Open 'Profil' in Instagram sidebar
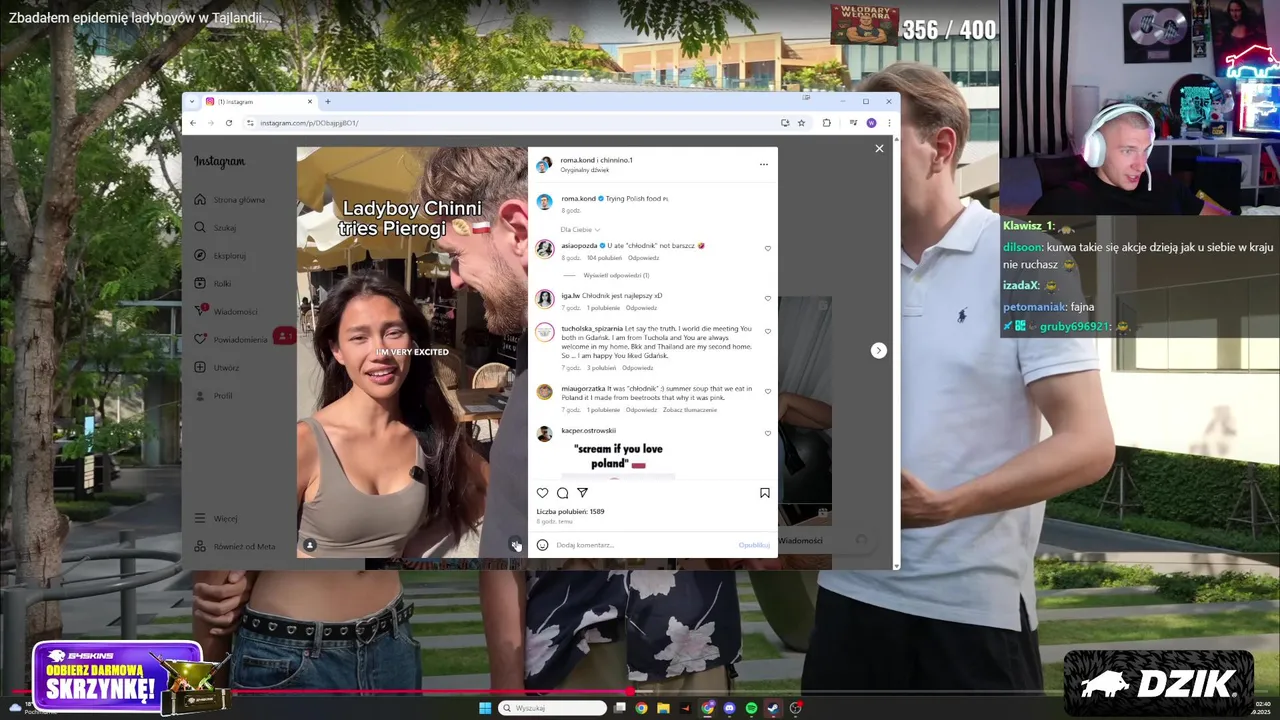 pyautogui.click(x=213, y=396)
